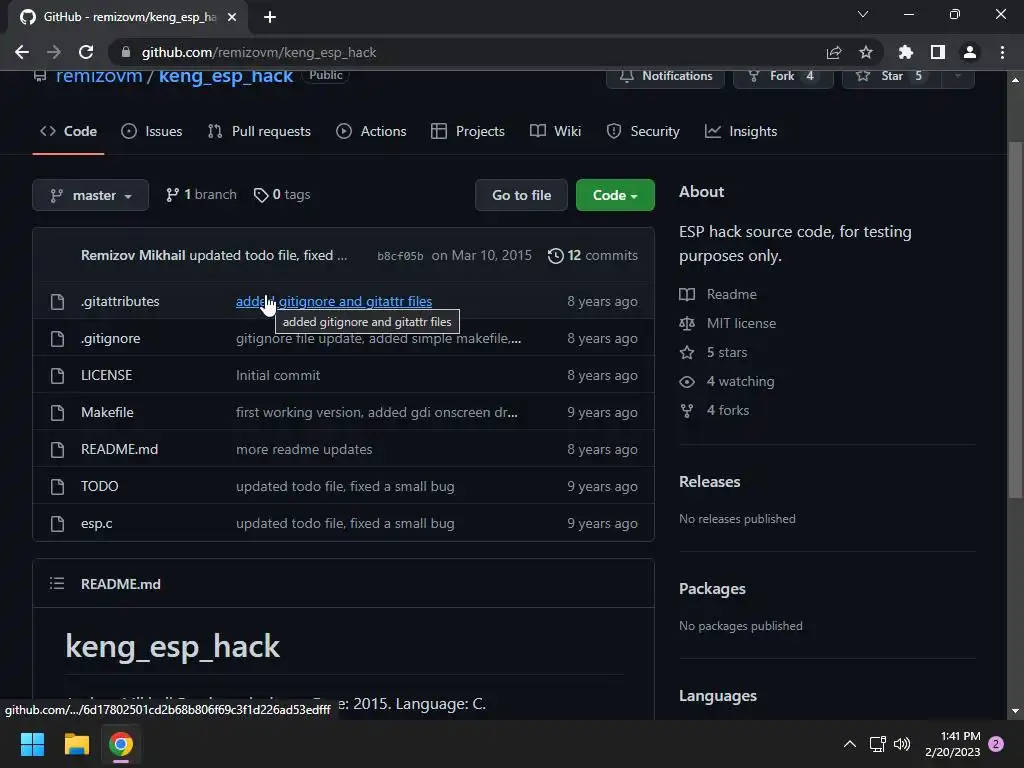Click the Releases heading link
1024x768 pixels.
(710, 481)
